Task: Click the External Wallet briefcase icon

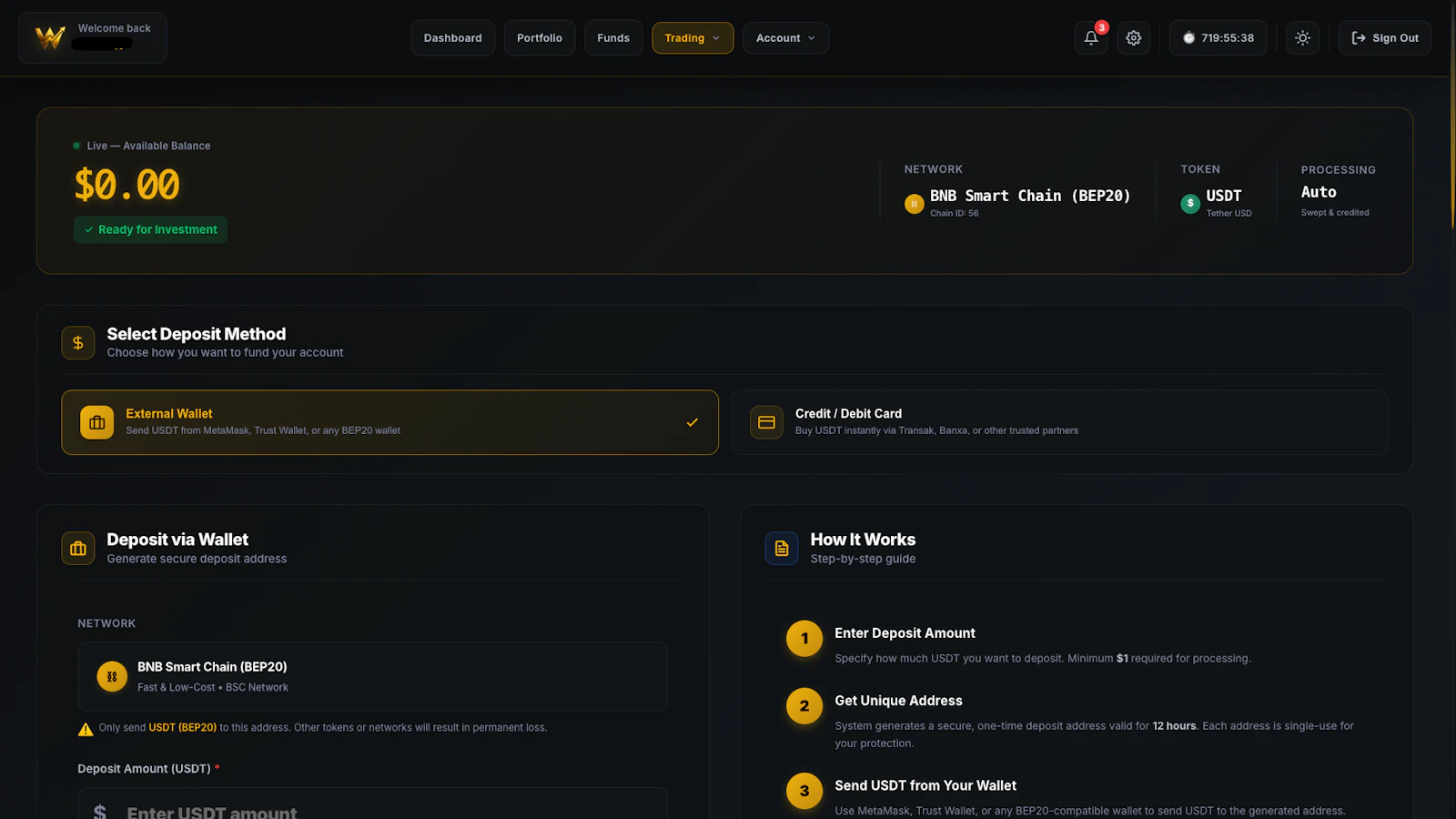Action: 97,422
